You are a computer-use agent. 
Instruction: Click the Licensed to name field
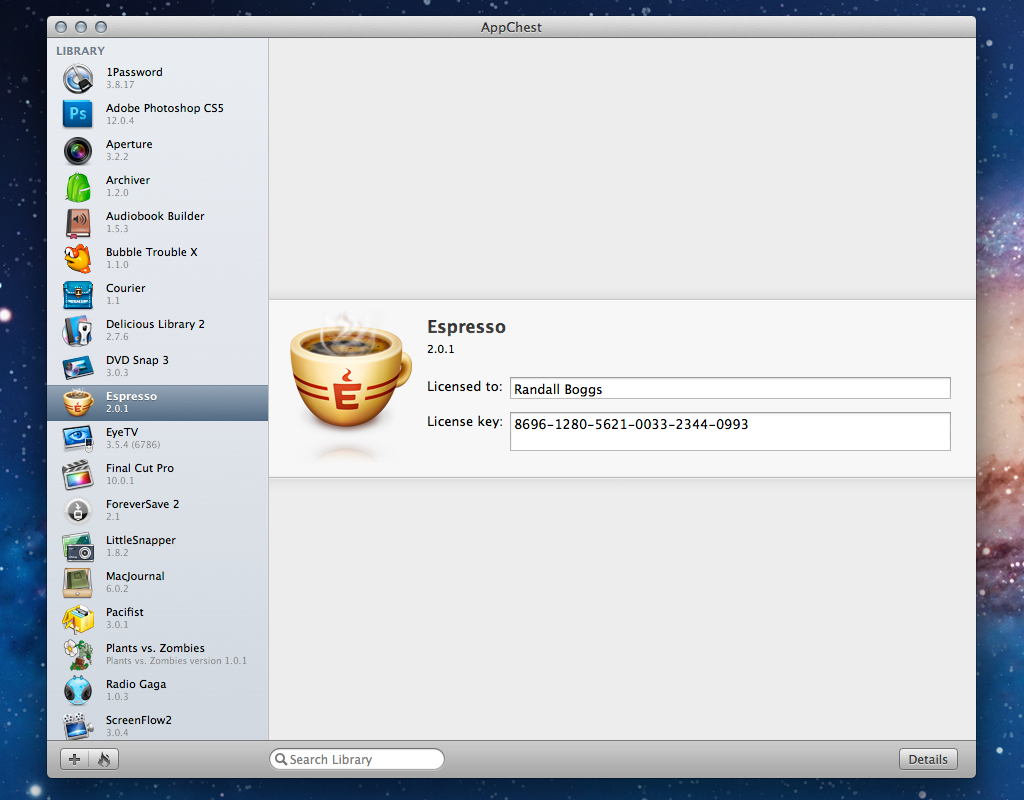[729, 389]
